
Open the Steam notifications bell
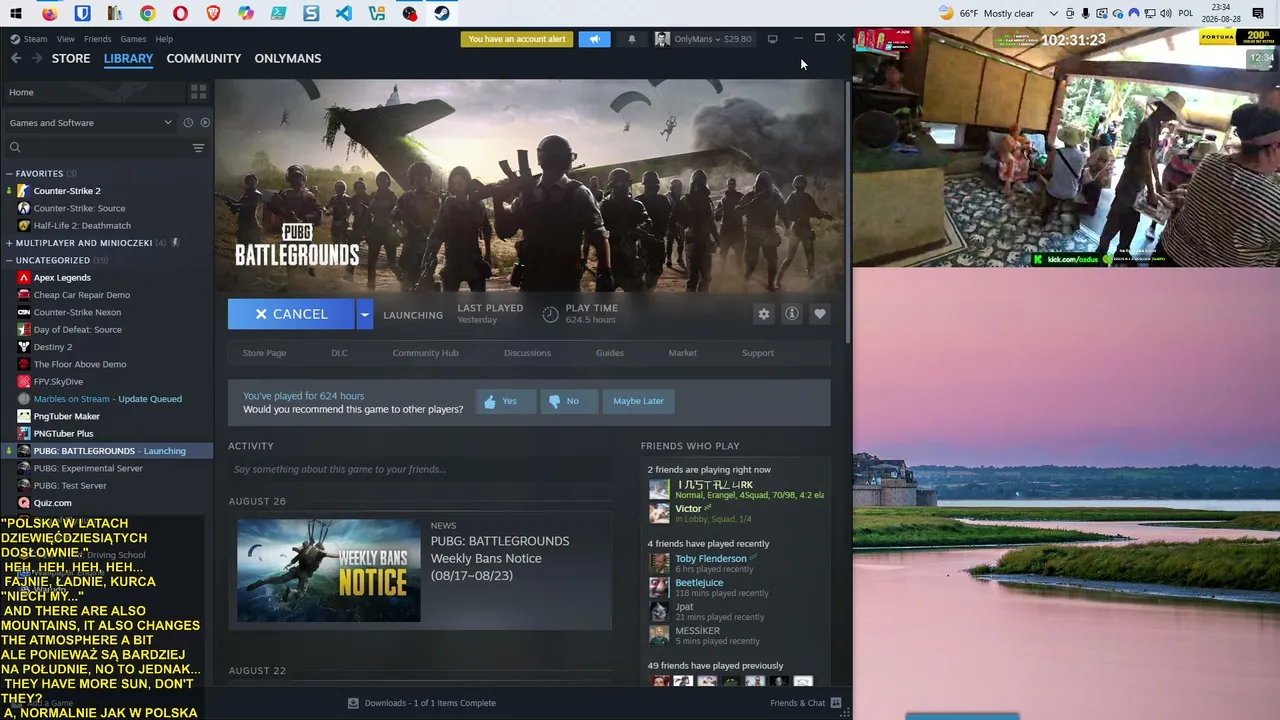pyautogui.click(x=631, y=39)
